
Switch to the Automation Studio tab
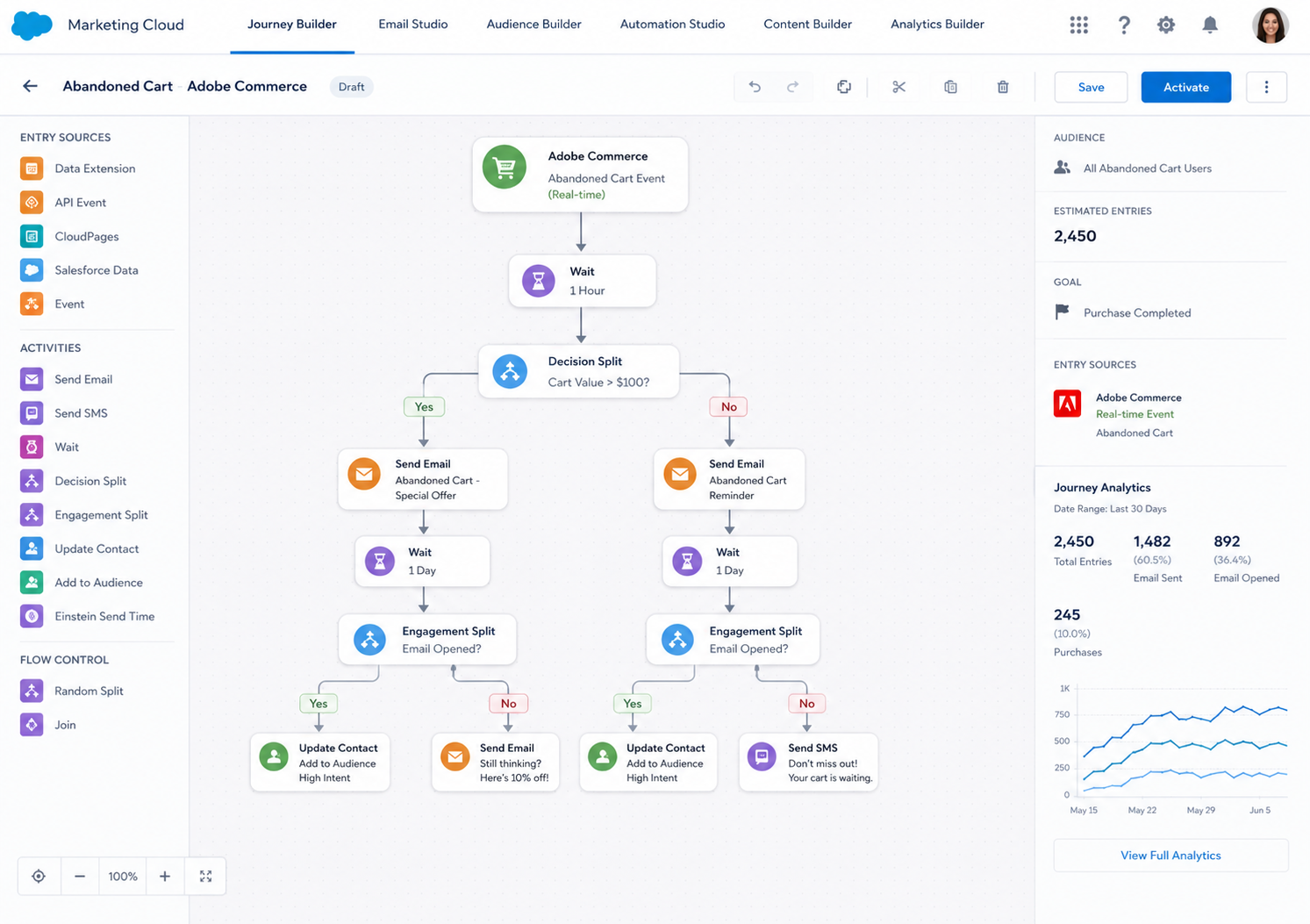pos(672,25)
